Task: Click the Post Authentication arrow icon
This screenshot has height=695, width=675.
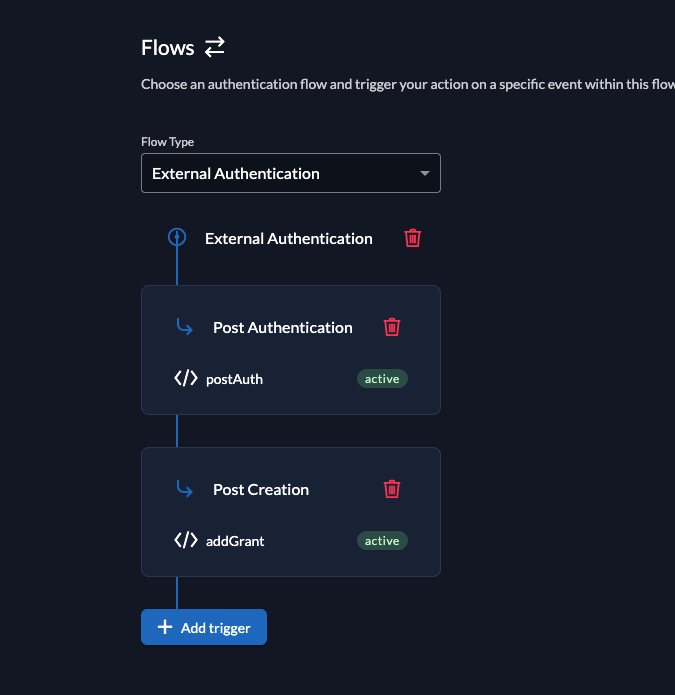Action: (x=185, y=327)
